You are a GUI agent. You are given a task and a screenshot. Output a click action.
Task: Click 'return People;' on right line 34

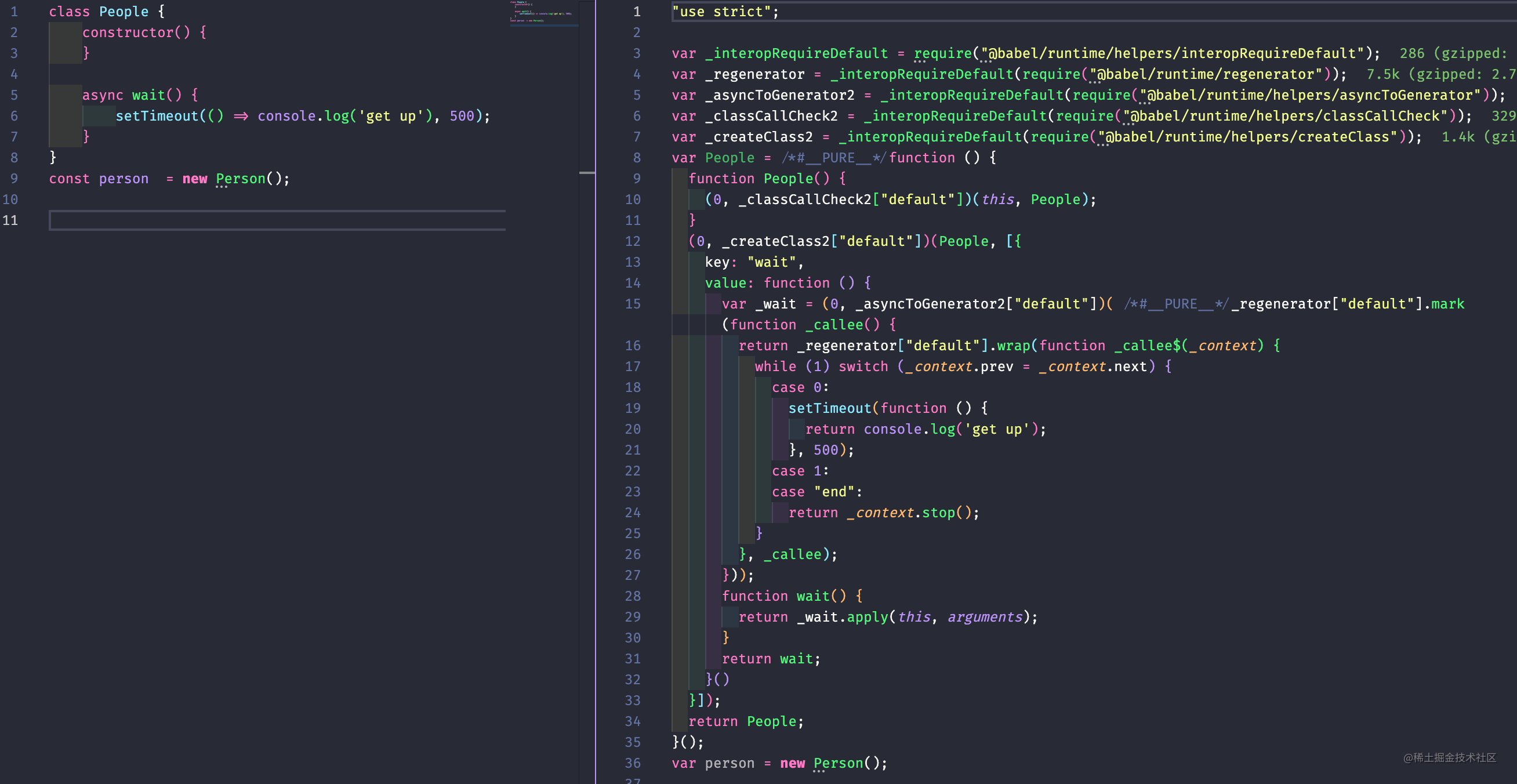point(746,721)
